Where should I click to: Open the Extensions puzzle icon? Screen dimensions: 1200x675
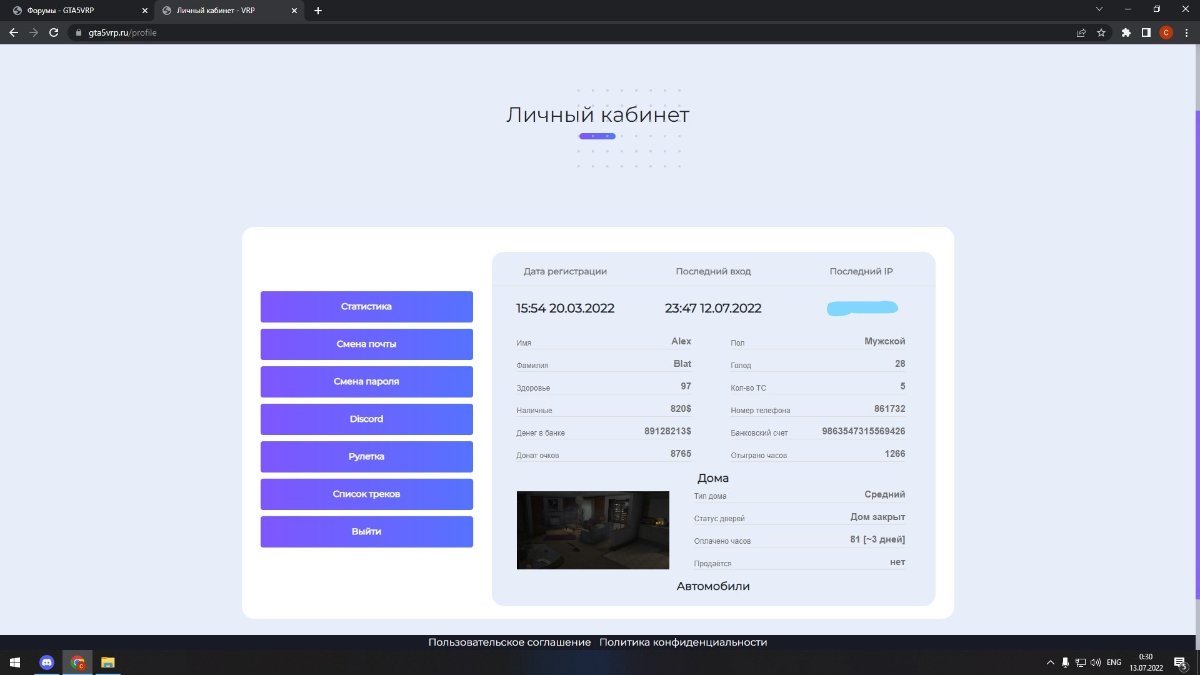pyautogui.click(x=1126, y=32)
